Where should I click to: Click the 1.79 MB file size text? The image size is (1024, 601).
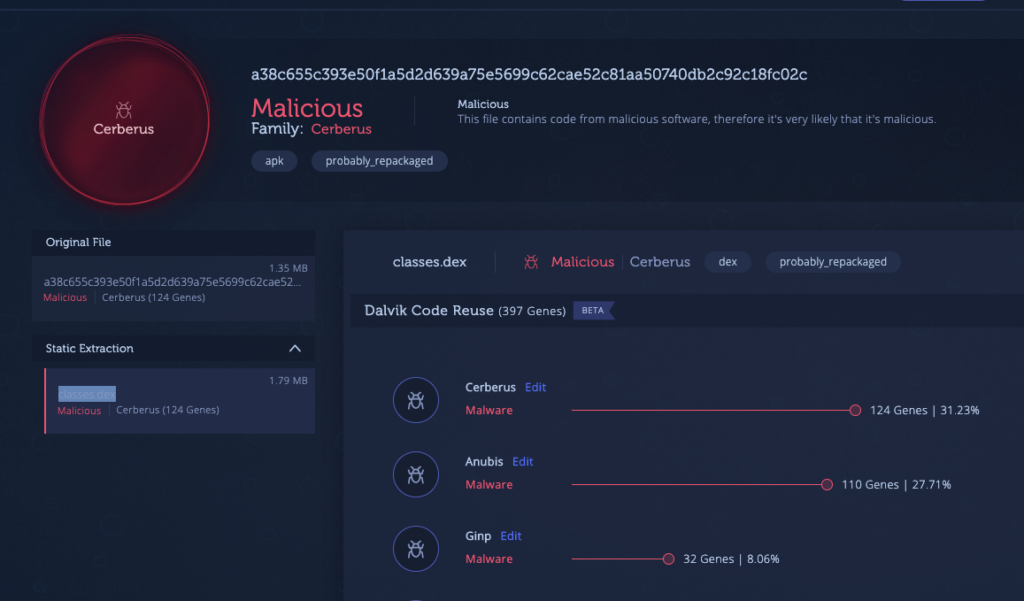[x=288, y=381]
